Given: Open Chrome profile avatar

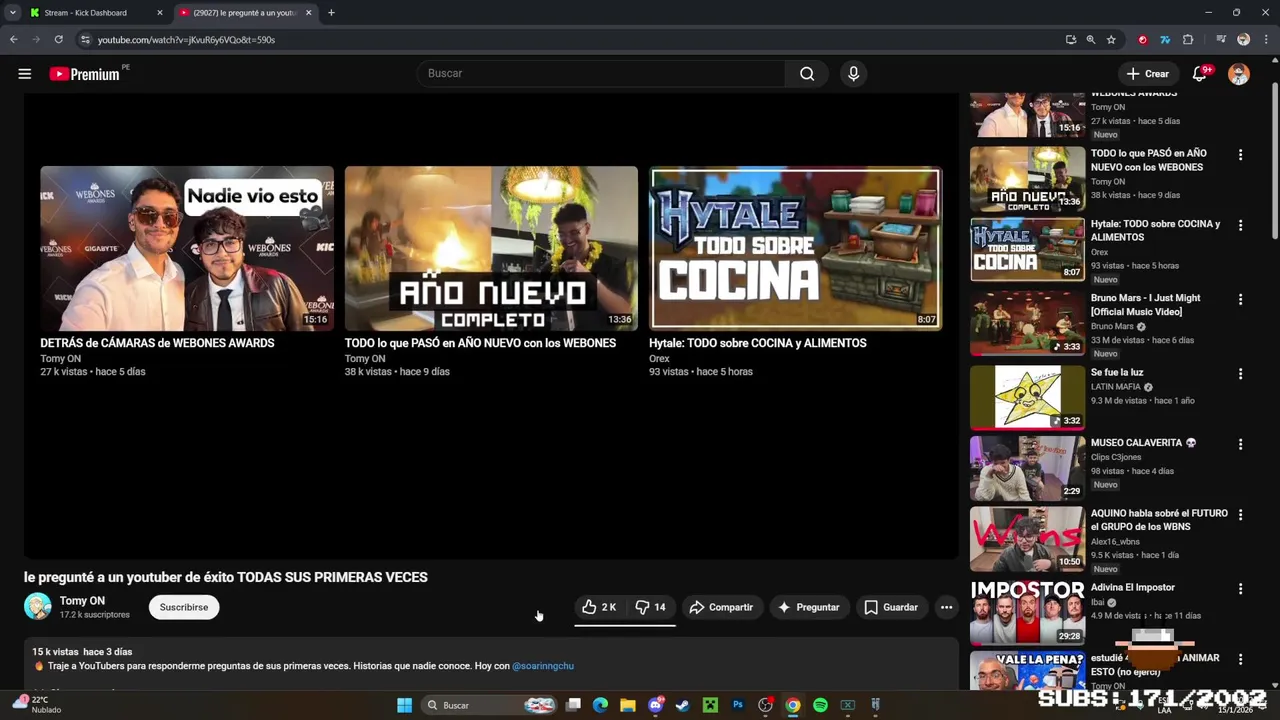Looking at the screenshot, I should tap(1243, 40).
